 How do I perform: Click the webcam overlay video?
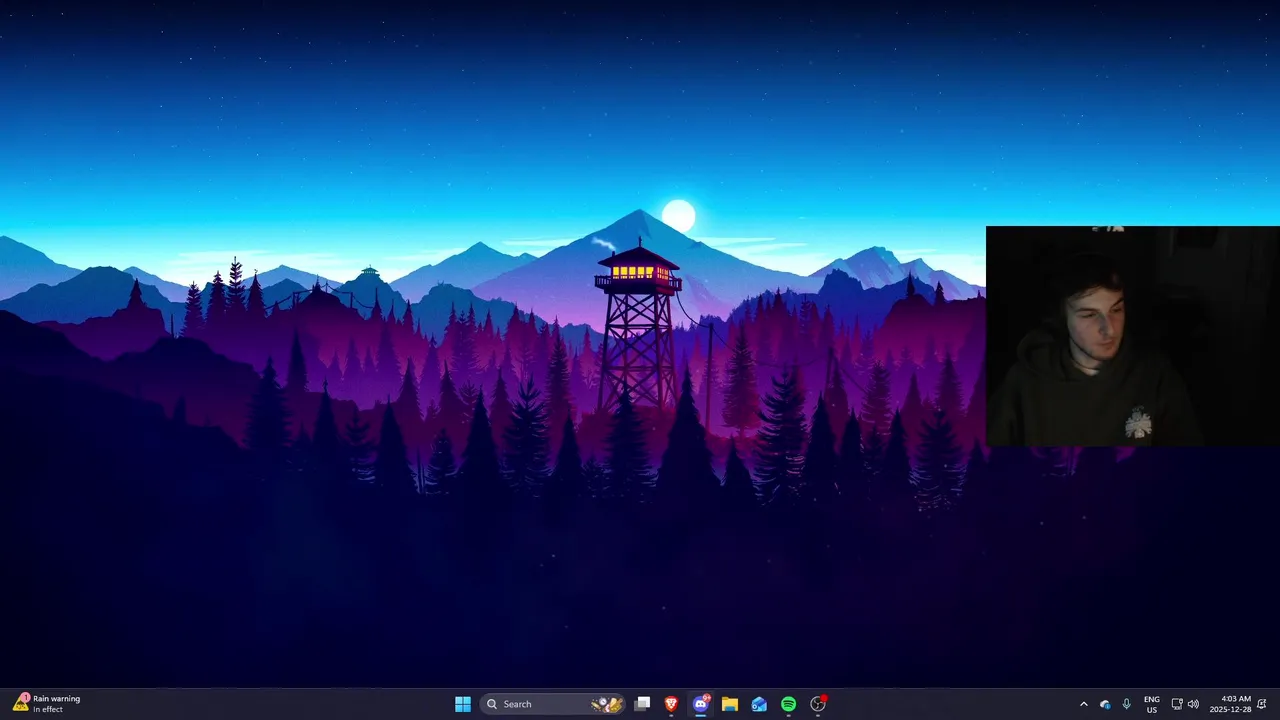click(1133, 336)
